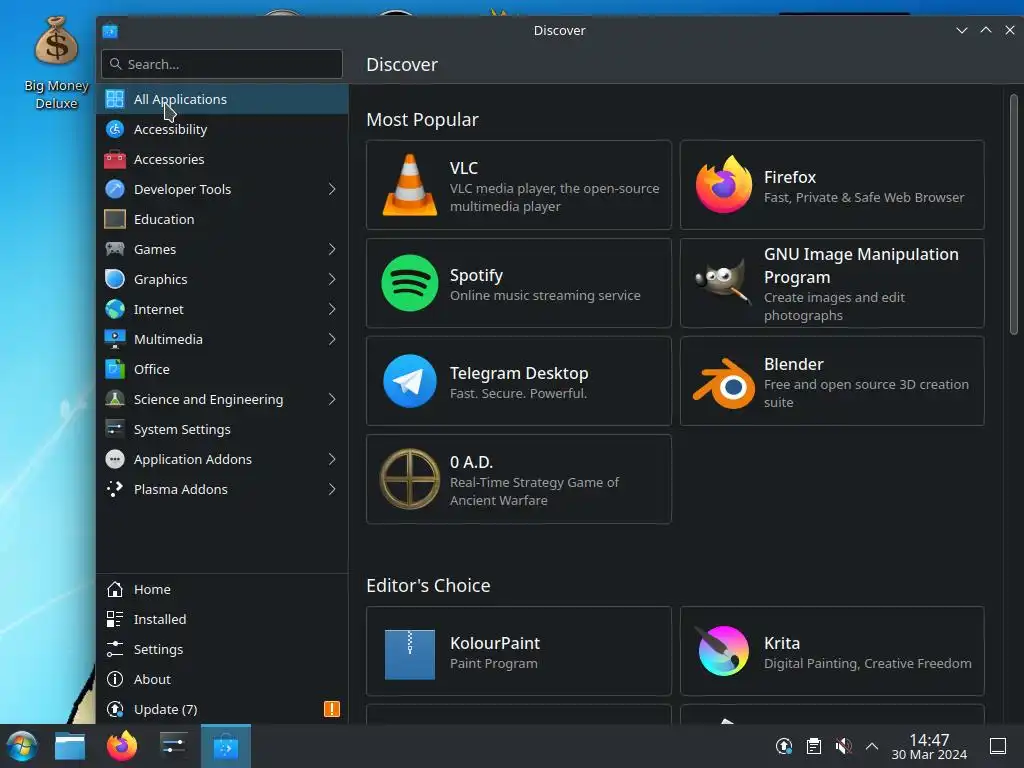Click the Blender logo icon
The image size is (1024, 768).
(x=723, y=383)
